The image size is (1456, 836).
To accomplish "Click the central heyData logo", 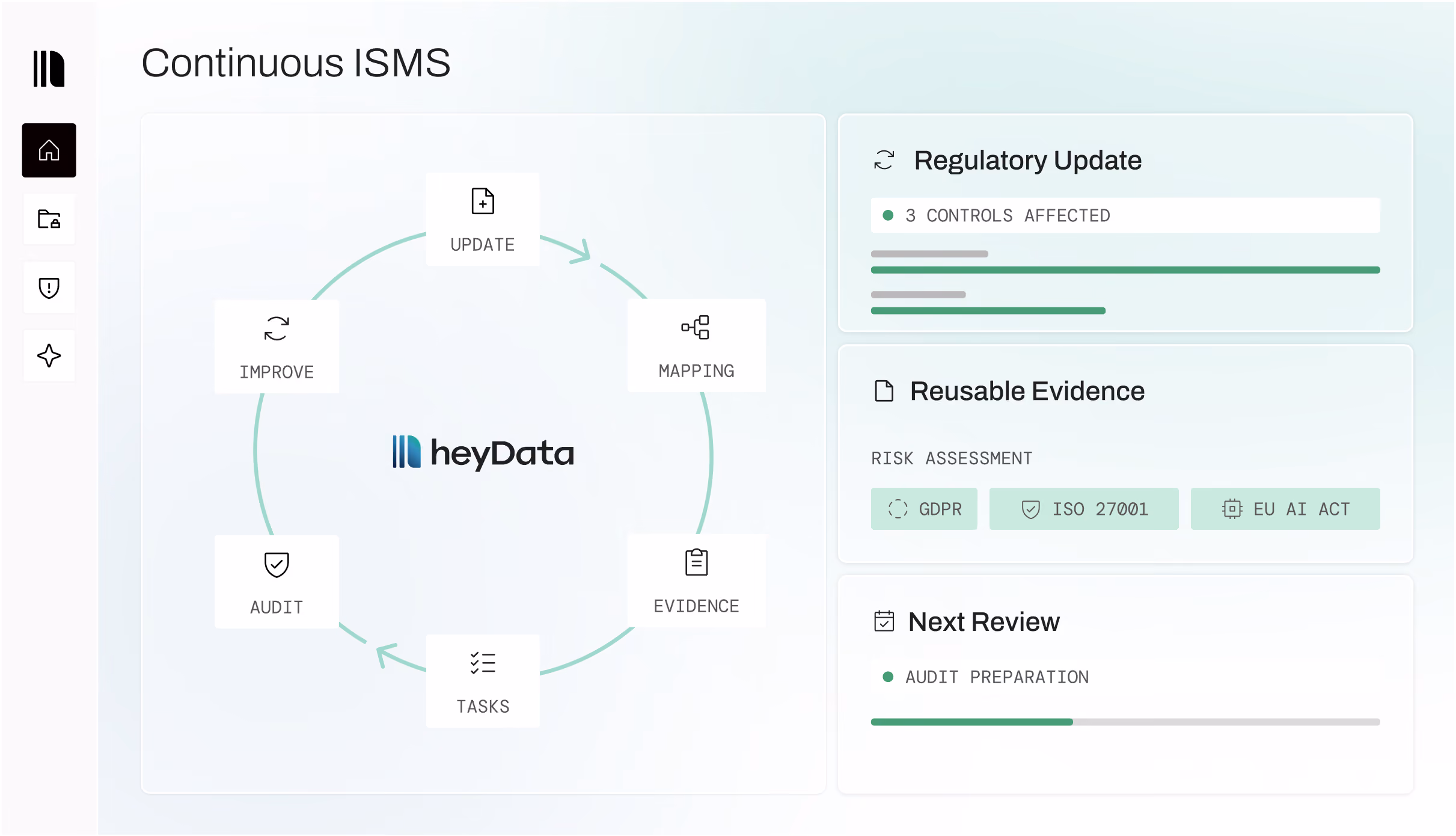I will [x=483, y=452].
